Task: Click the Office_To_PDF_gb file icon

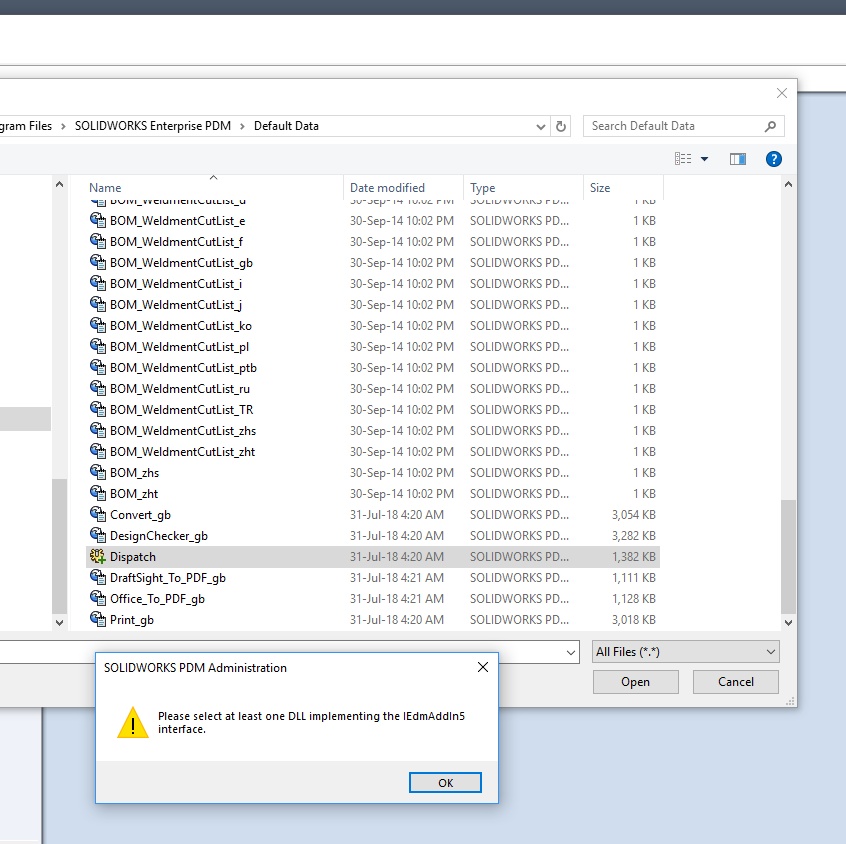Action: [x=98, y=598]
